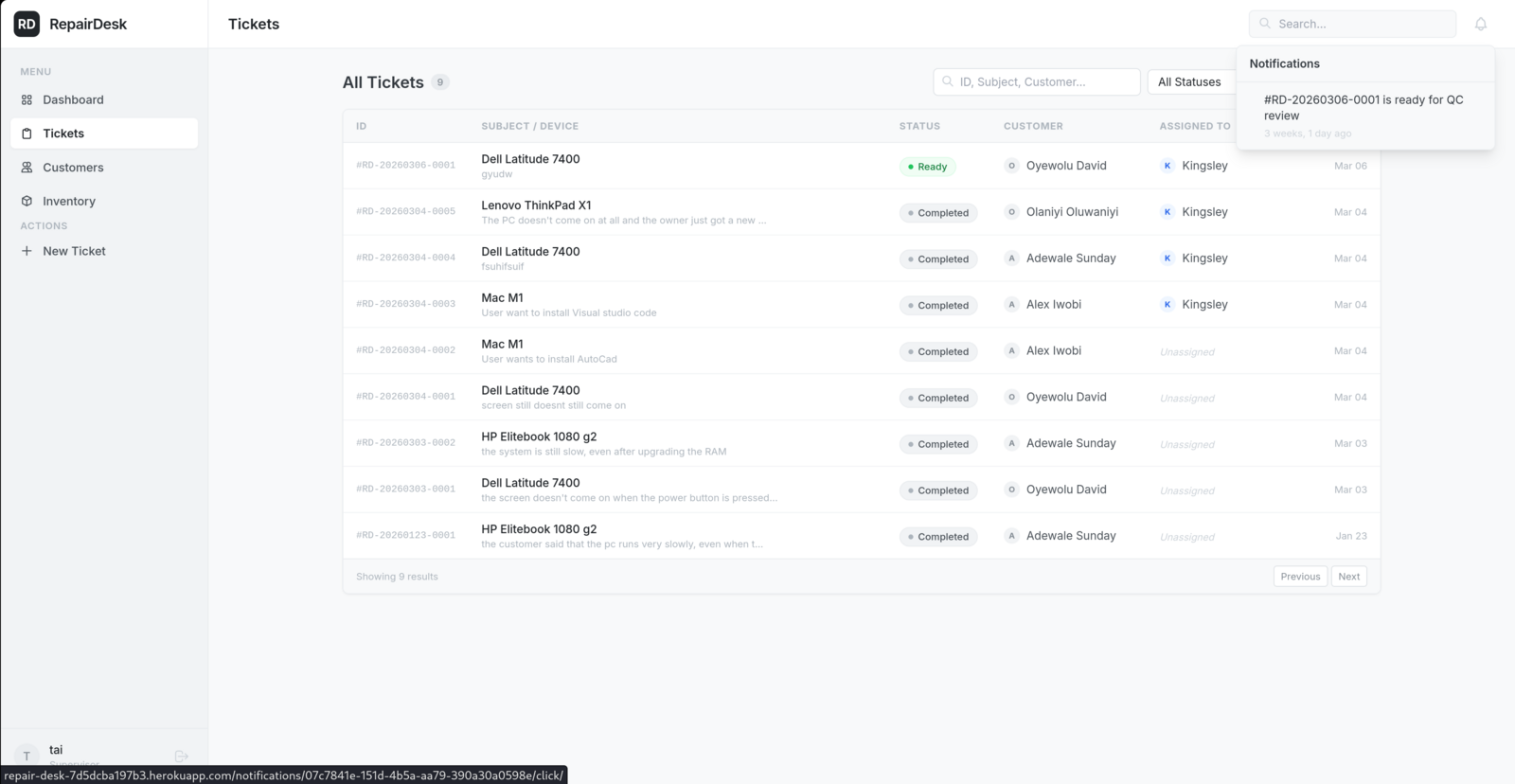Image resolution: width=1515 pixels, height=784 pixels.
Task: Click the global Search box in header
Action: 1352,24
